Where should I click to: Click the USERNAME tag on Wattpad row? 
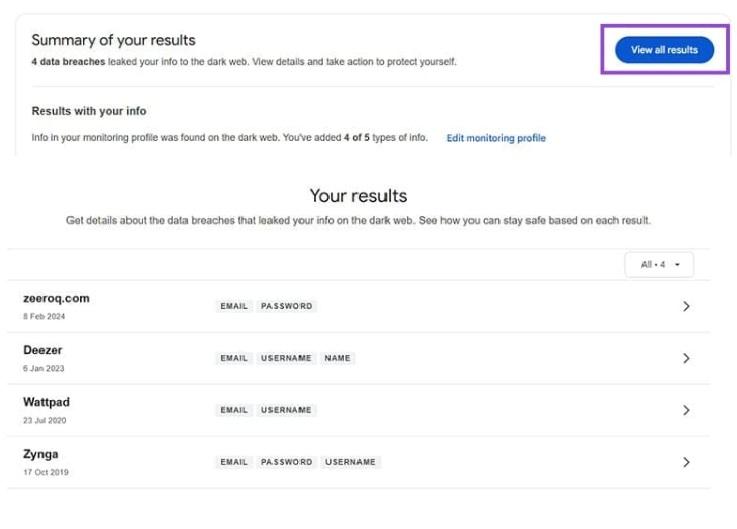[286, 410]
